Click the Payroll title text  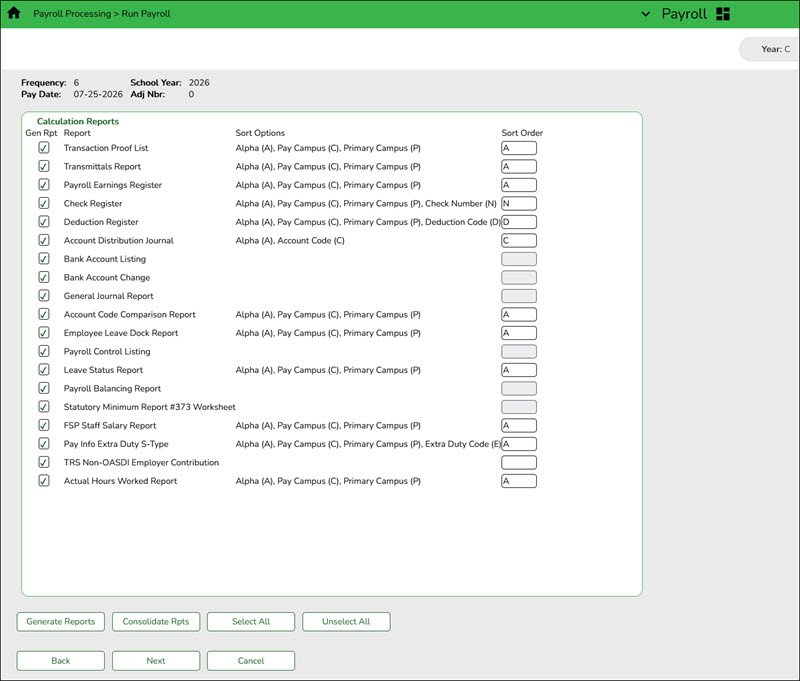coord(684,14)
